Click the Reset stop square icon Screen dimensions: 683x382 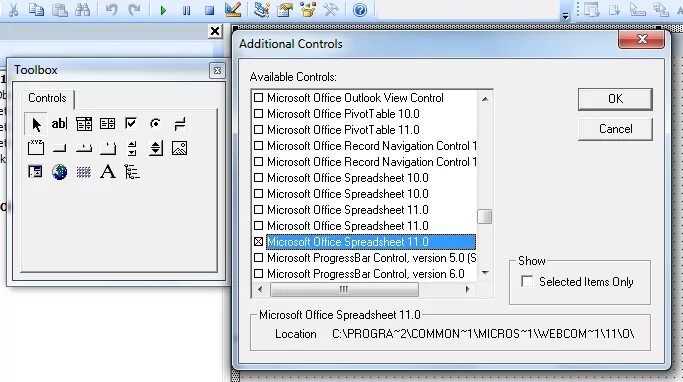click(x=210, y=10)
